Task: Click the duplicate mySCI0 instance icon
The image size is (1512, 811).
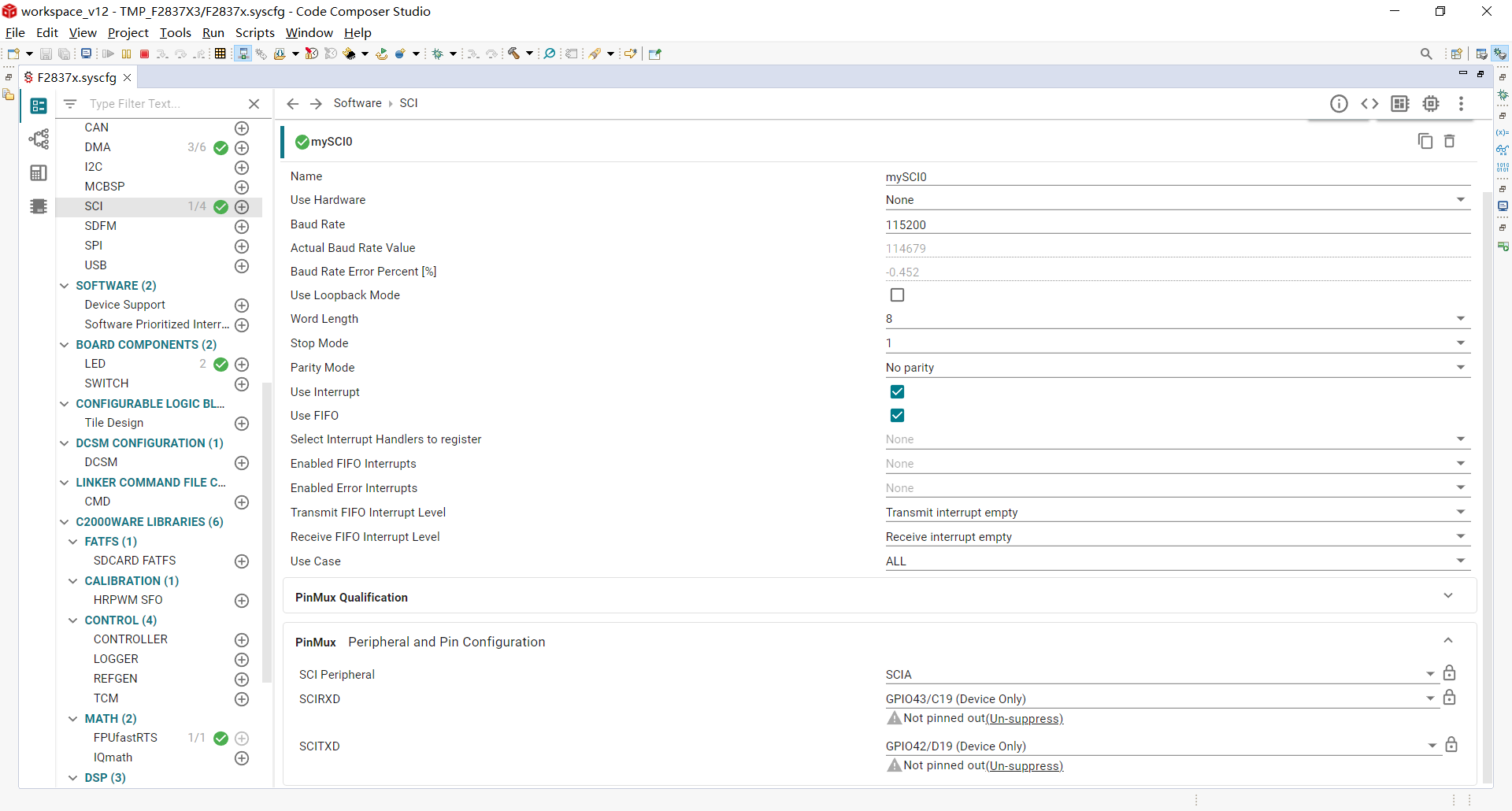Action: coord(1425,141)
